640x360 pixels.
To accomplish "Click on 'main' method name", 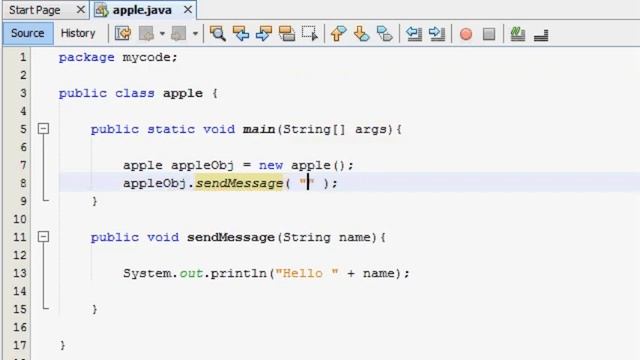I will tap(259, 129).
